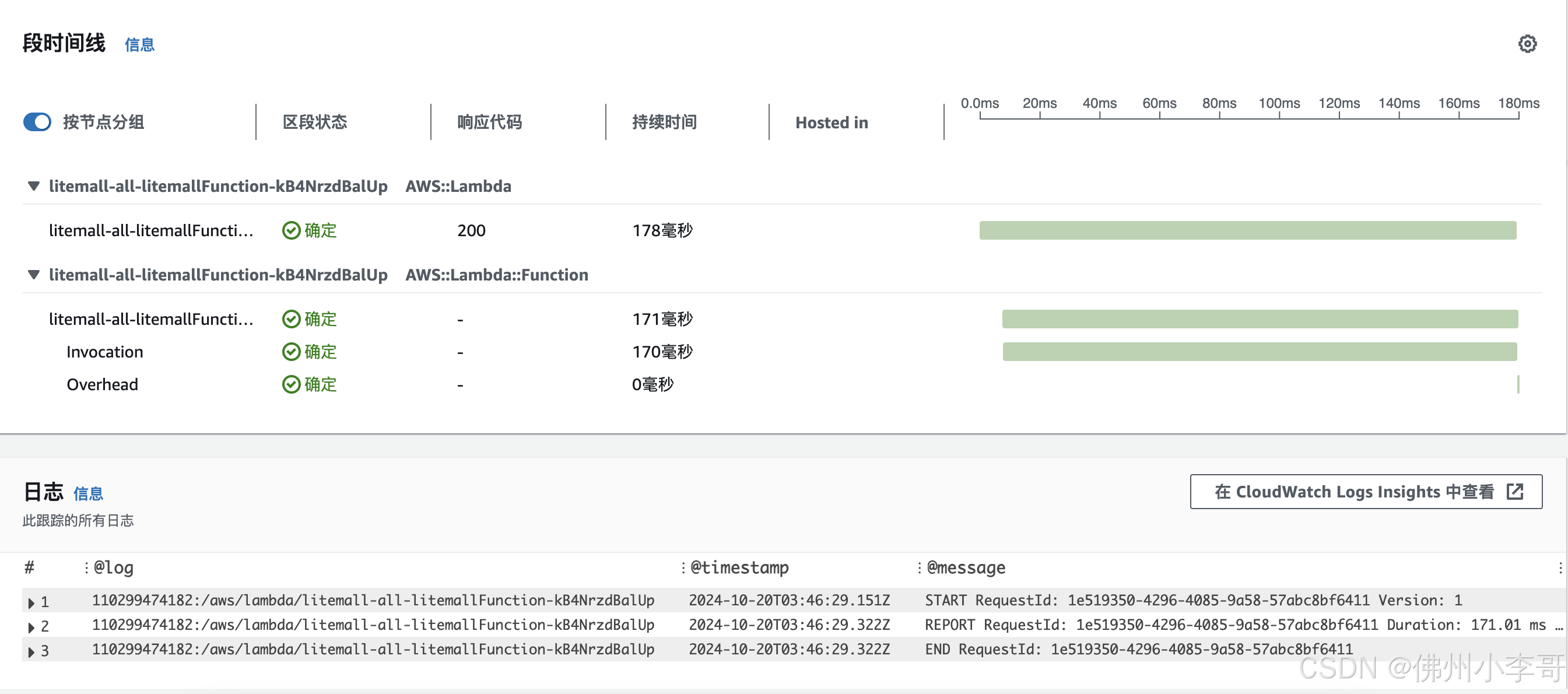Screen dimensions: 1568x694
Task: Expand log row 1 START entry
Action: [x=31, y=602]
